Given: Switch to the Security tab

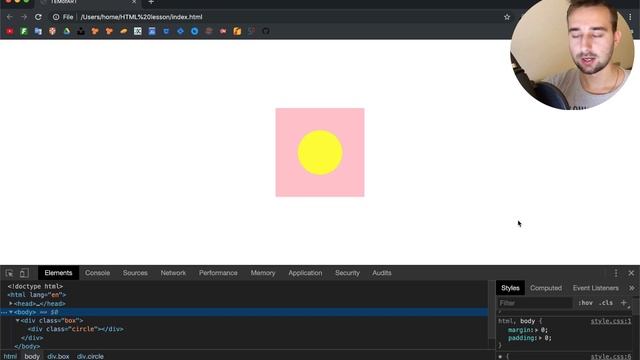Looking at the screenshot, I should click(x=347, y=273).
